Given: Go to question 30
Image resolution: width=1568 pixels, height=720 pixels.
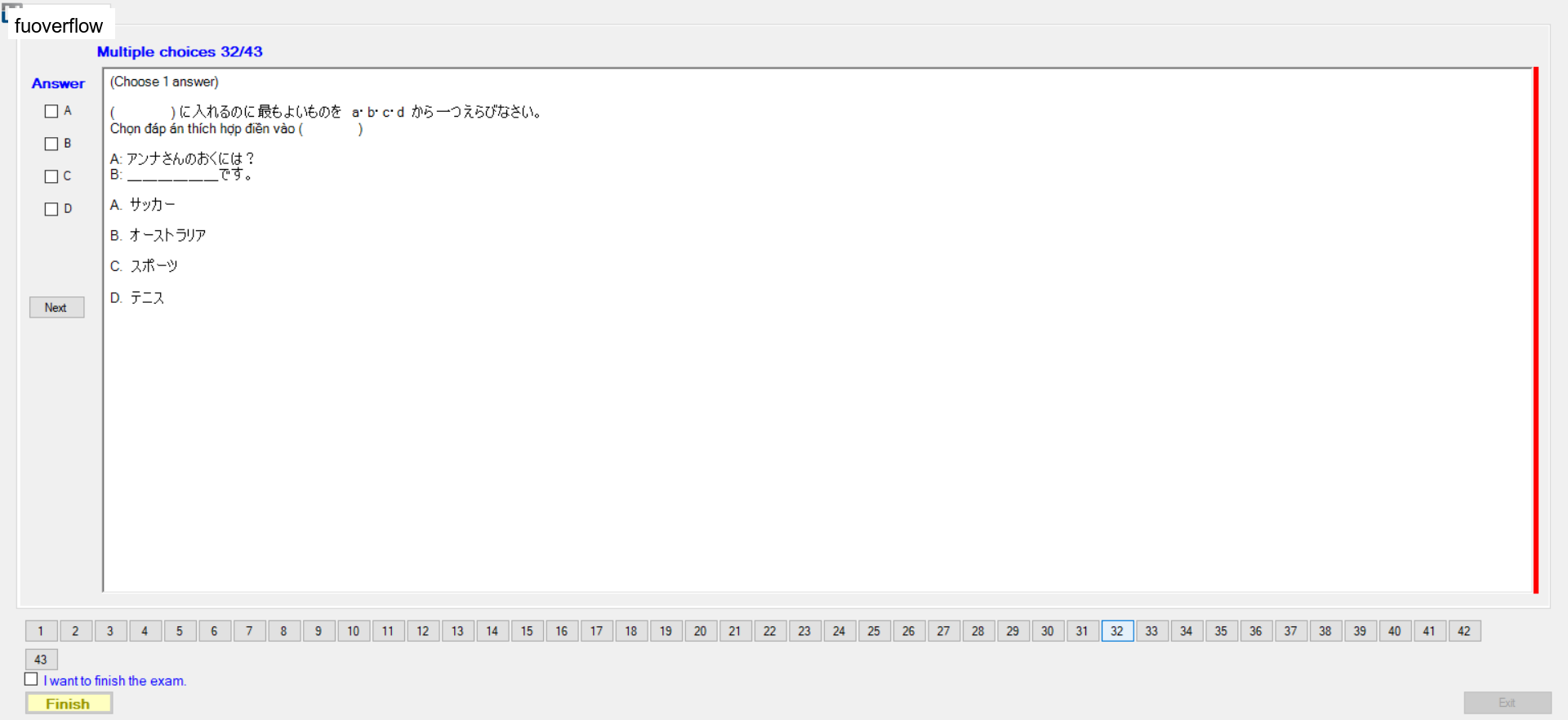Looking at the screenshot, I should point(1048,631).
